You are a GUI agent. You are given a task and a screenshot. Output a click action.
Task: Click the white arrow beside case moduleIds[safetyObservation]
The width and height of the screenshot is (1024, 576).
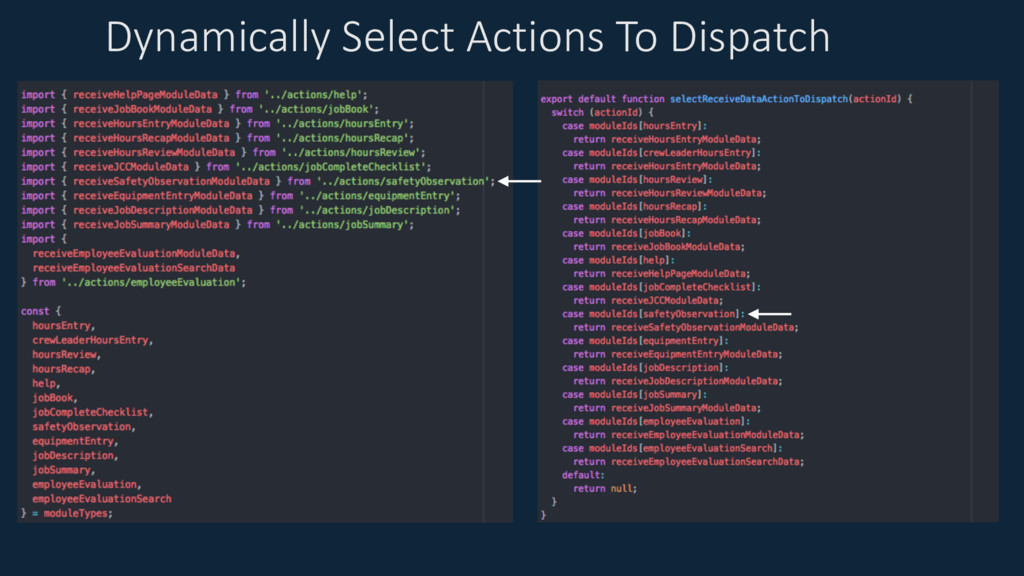click(770, 314)
